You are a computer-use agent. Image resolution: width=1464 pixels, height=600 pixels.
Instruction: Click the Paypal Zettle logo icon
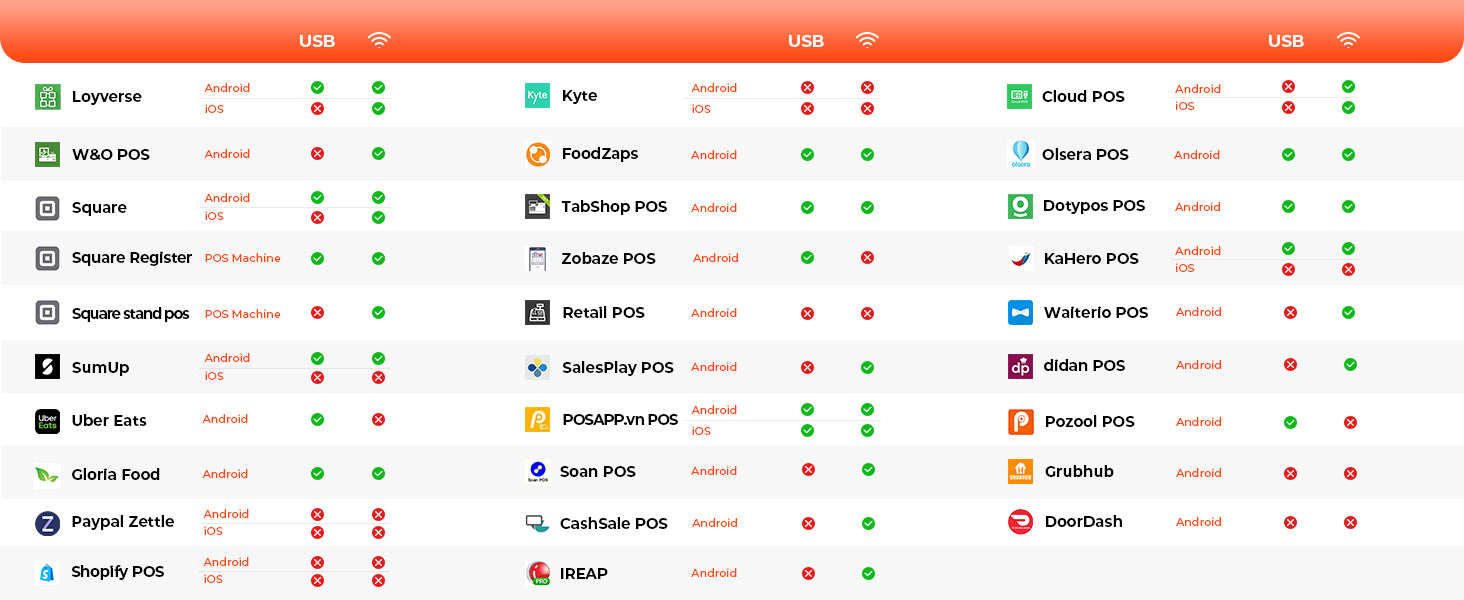(x=47, y=523)
